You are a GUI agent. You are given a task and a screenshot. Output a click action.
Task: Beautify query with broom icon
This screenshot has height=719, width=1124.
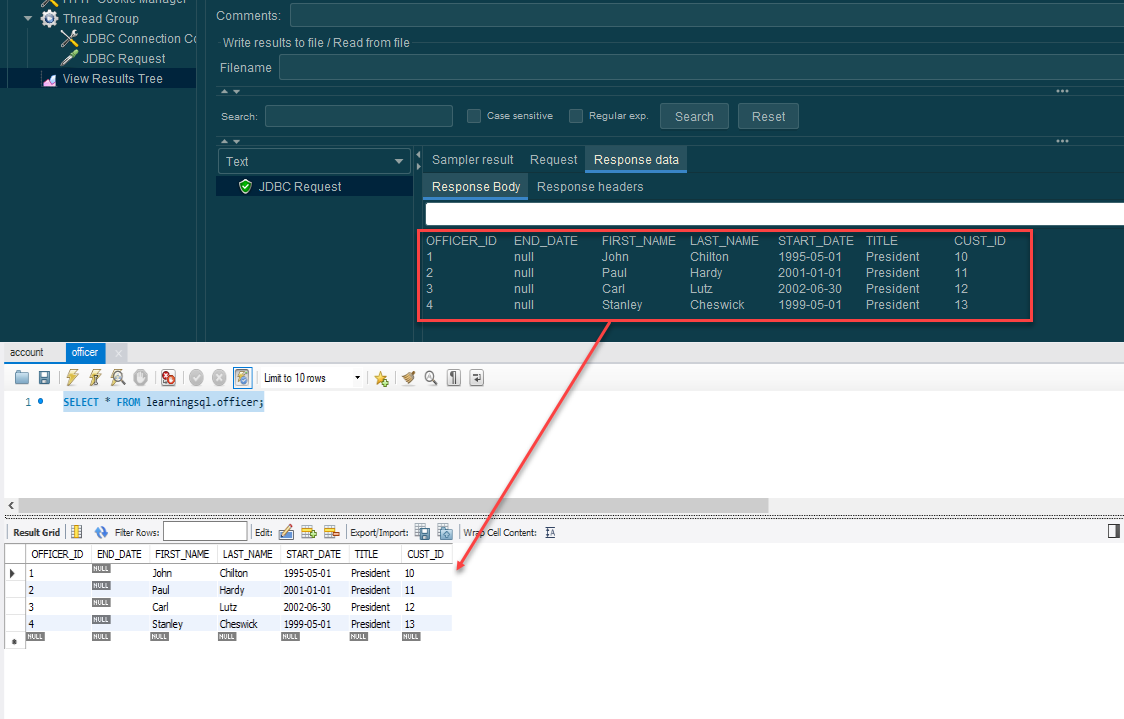[x=409, y=378]
